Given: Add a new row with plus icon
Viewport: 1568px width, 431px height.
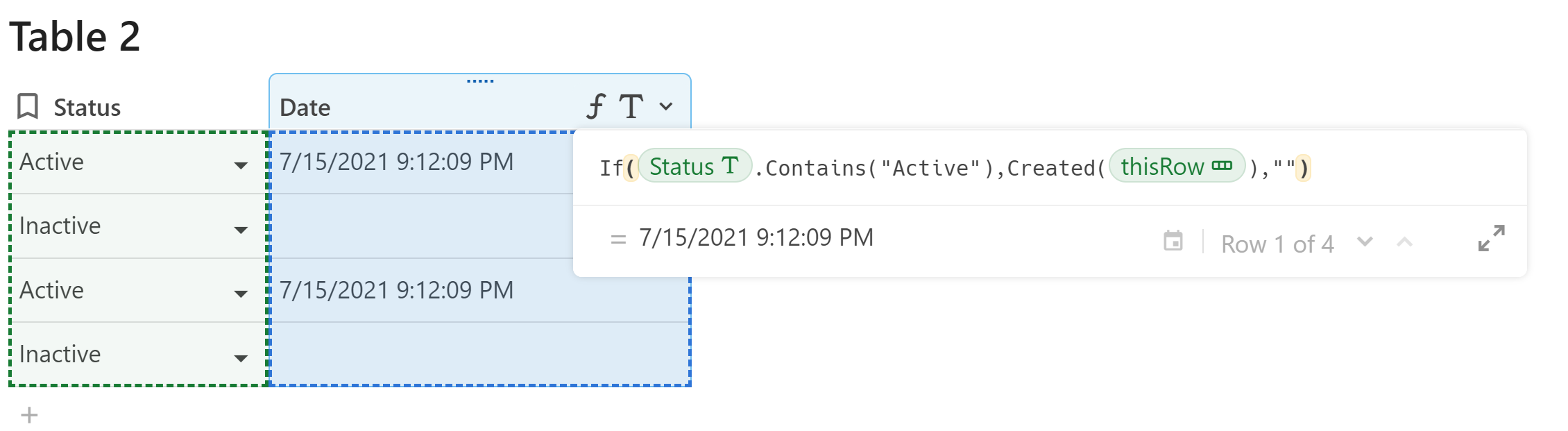Looking at the screenshot, I should click(29, 415).
